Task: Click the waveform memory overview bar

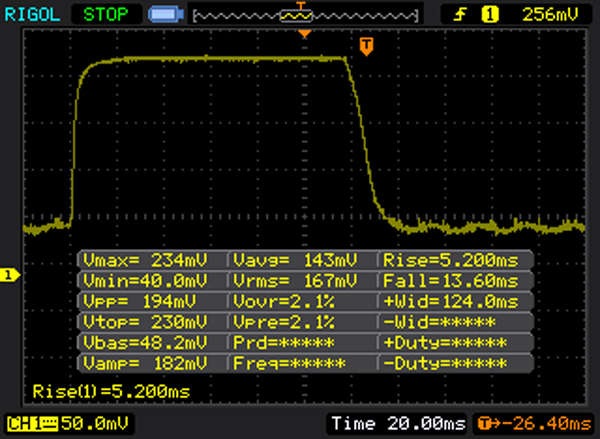Action: coord(305,16)
